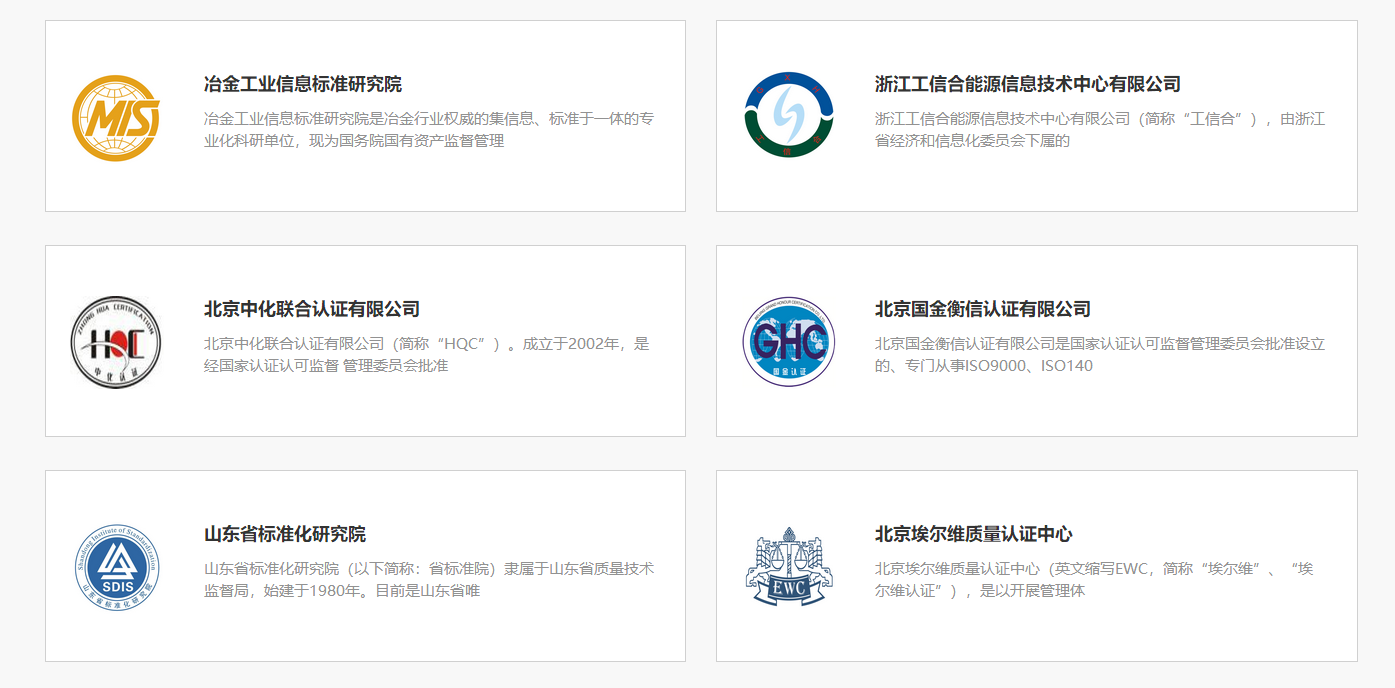Image resolution: width=1395 pixels, height=688 pixels.
Task: Open 北京埃尔维质量认证中心 title link
Action: point(974,534)
